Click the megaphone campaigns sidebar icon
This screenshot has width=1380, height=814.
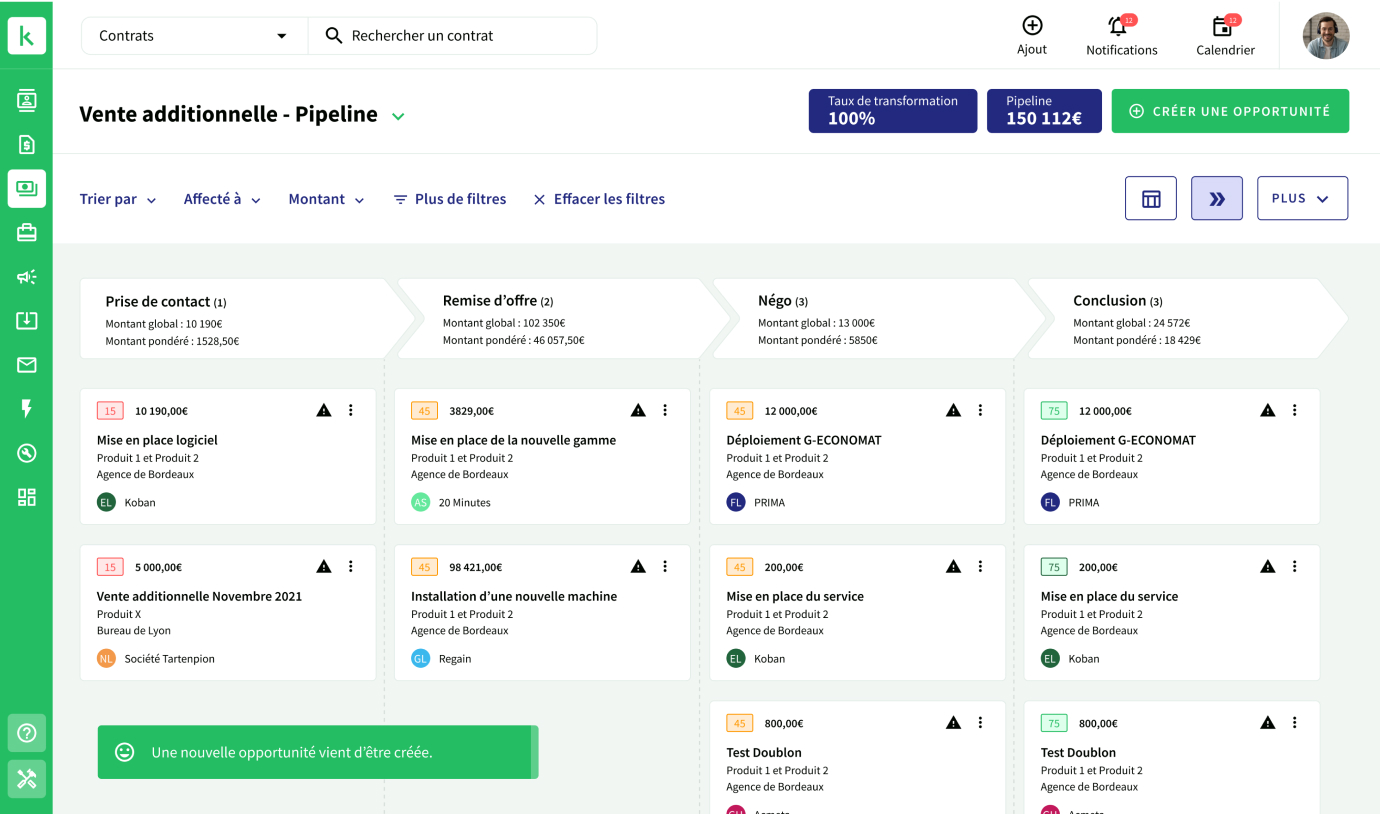click(x=27, y=277)
